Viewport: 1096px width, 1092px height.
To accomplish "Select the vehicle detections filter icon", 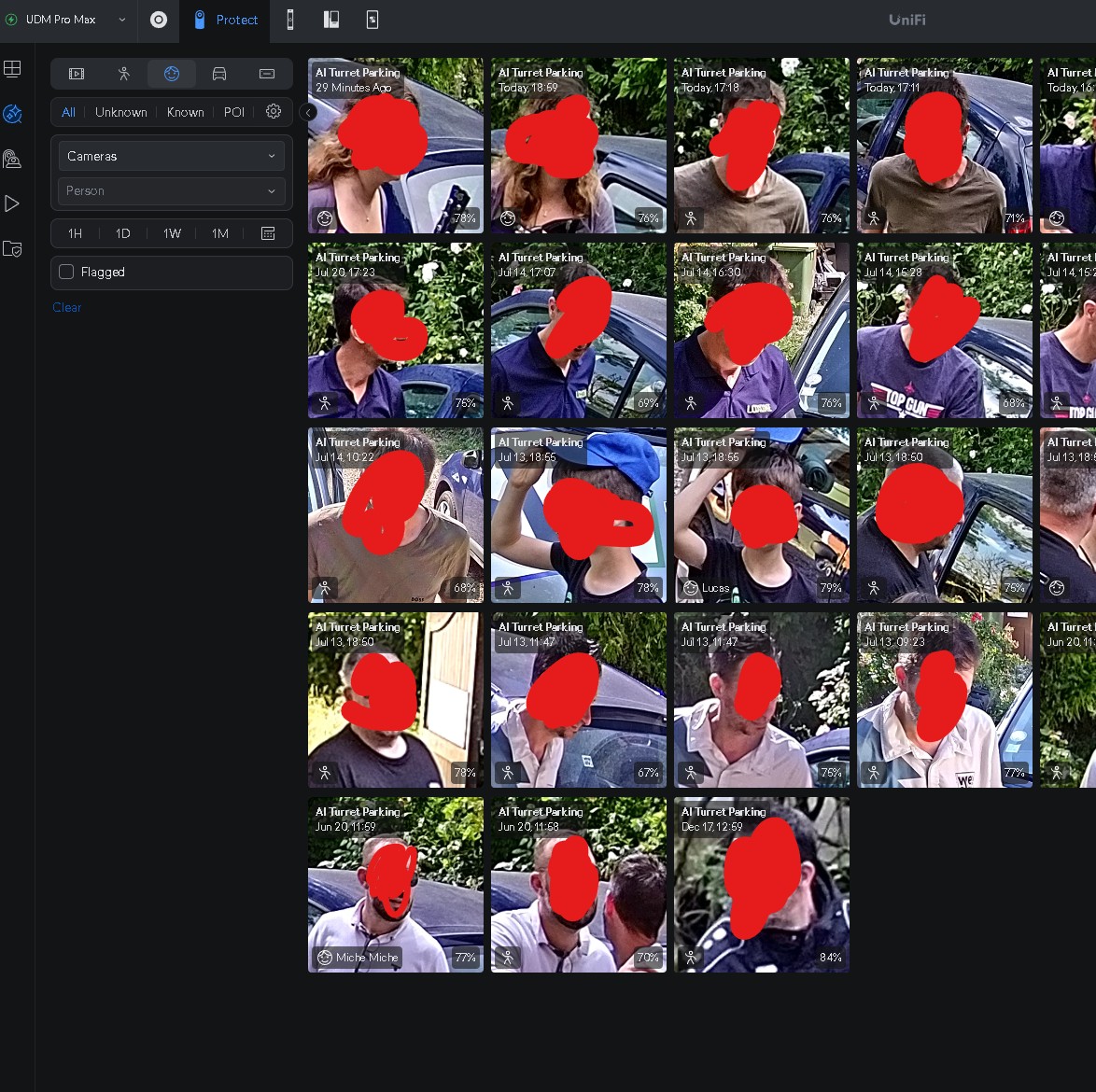I will point(218,74).
